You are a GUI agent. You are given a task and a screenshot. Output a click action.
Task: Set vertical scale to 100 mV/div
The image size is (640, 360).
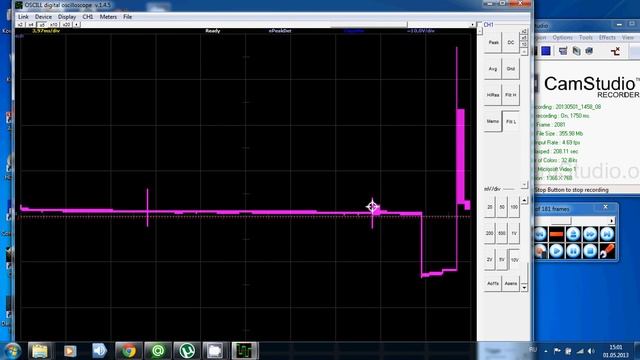(x=514, y=207)
